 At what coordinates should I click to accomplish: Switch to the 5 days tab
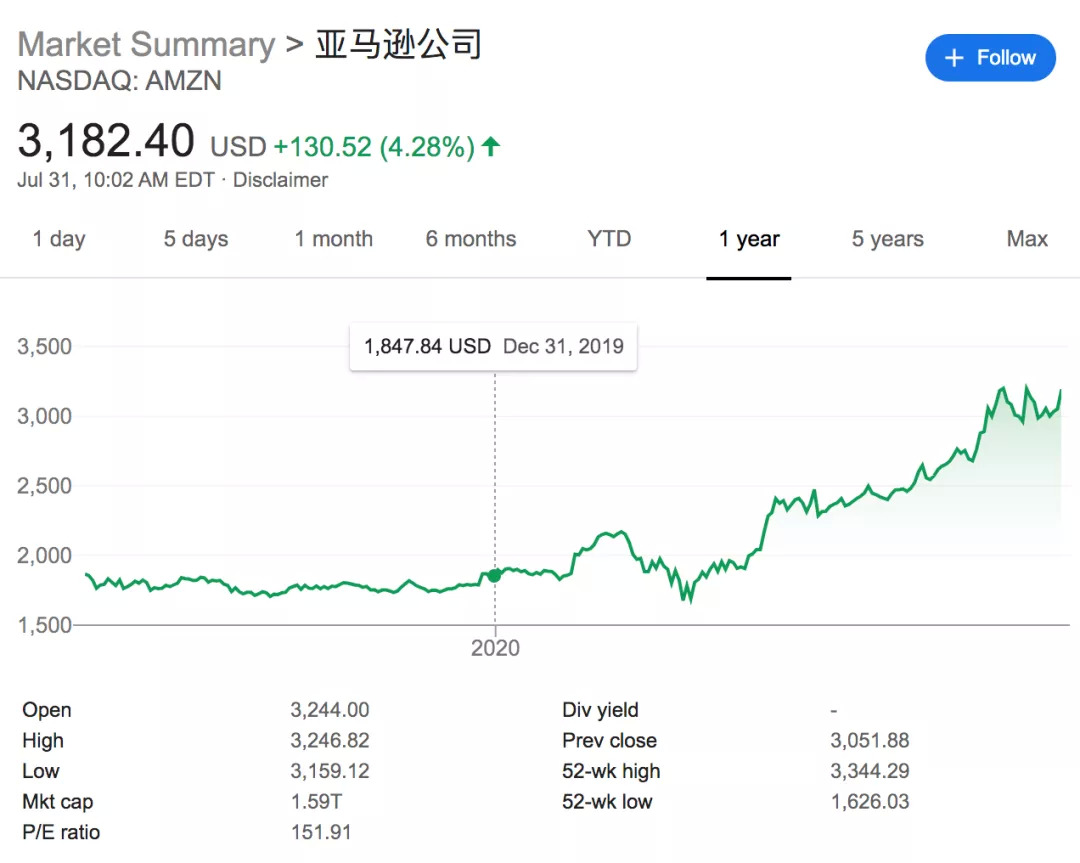coord(196,239)
